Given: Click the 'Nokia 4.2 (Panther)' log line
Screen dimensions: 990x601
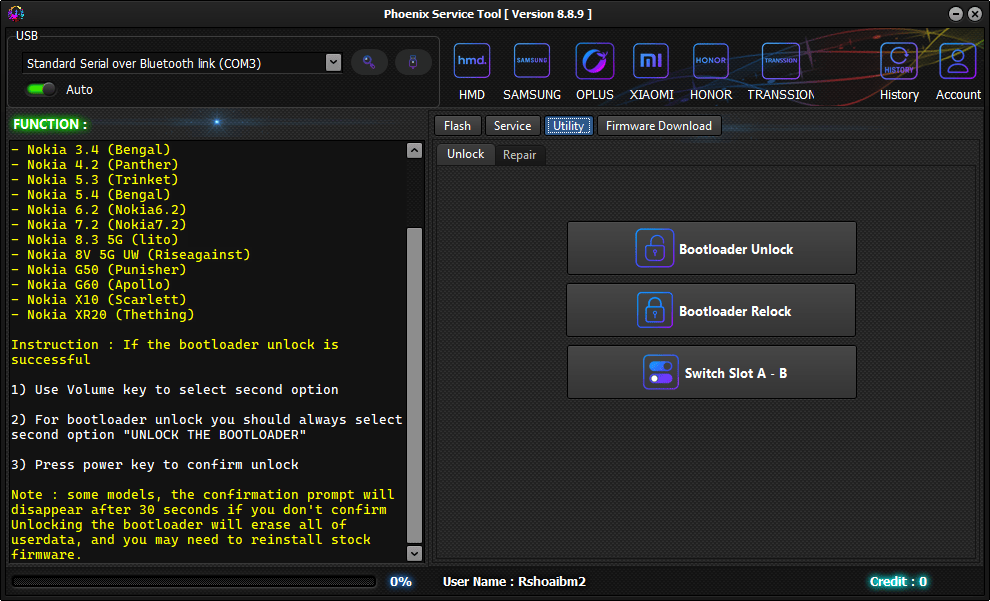Looking at the screenshot, I should 95,165.
